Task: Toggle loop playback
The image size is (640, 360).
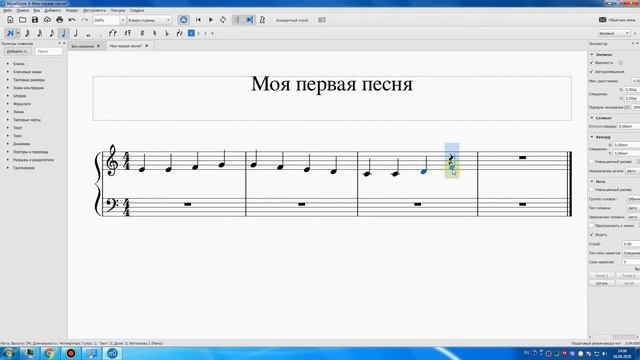Action: click(223, 20)
